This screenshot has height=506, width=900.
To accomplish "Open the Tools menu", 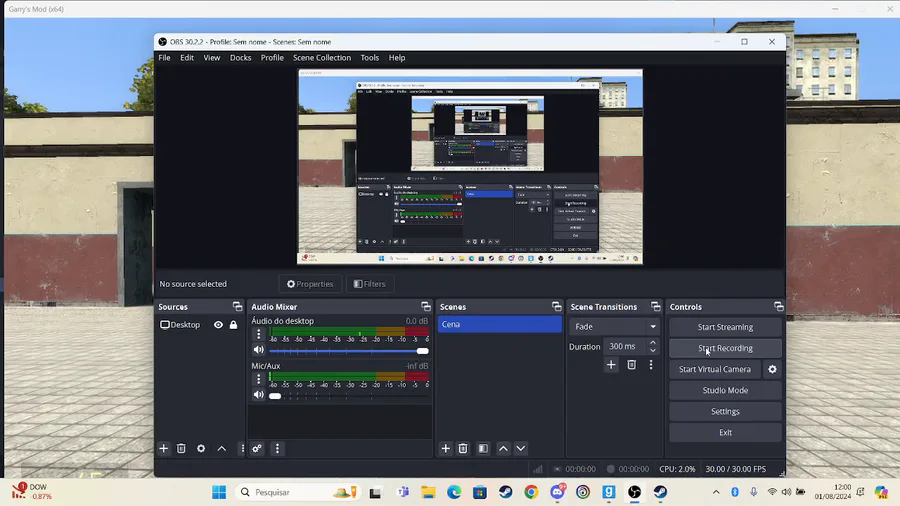I will 370,58.
